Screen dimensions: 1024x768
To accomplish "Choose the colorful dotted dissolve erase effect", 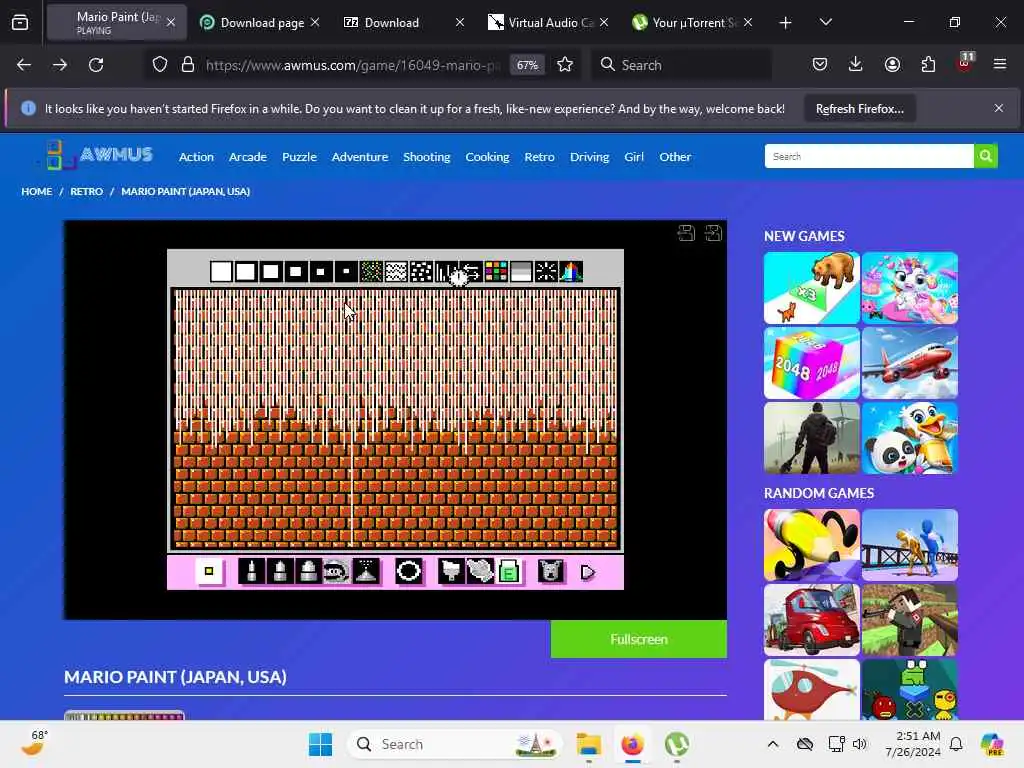I will (x=371, y=271).
